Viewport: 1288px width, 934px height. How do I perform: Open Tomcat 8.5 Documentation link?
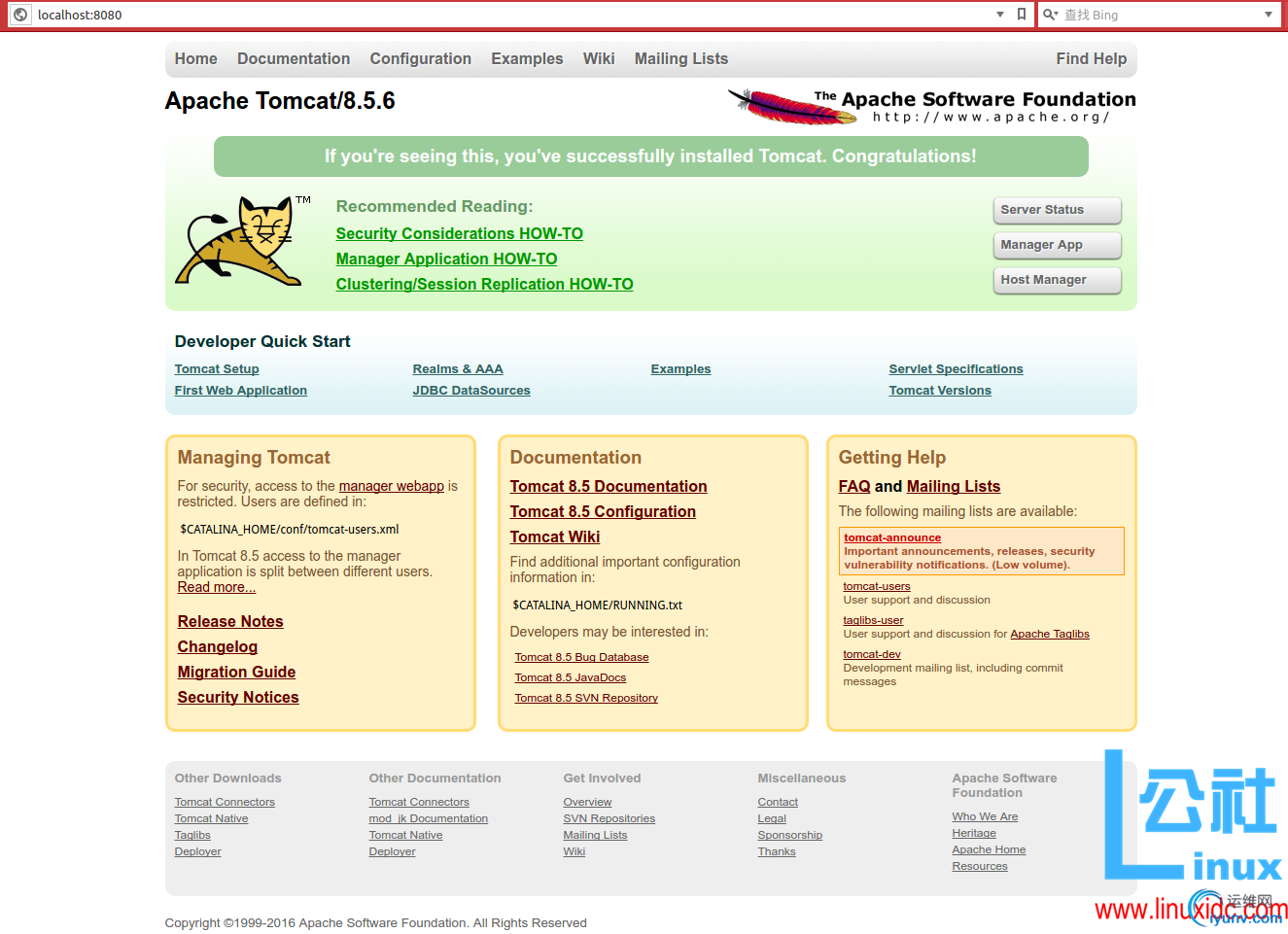pyautogui.click(x=609, y=486)
